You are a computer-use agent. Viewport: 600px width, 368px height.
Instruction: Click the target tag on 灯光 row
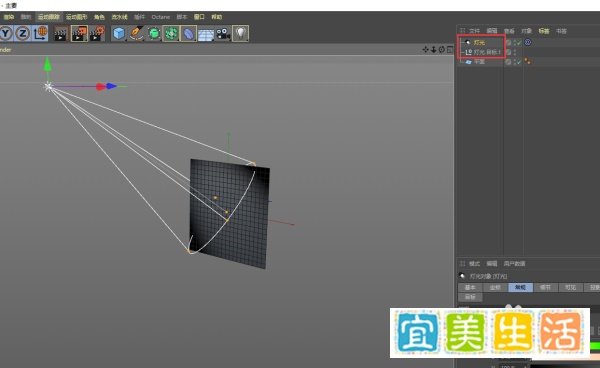tap(528, 42)
